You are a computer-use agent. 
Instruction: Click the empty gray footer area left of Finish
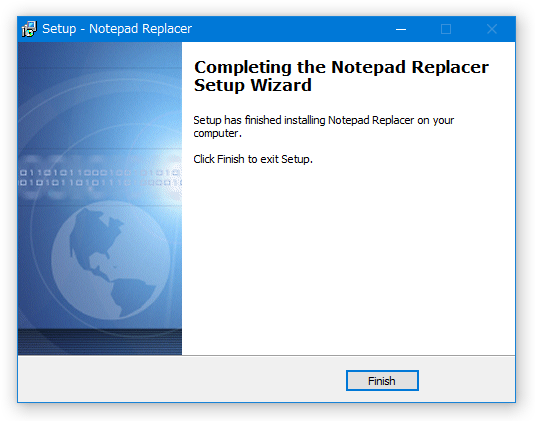pos(181,379)
